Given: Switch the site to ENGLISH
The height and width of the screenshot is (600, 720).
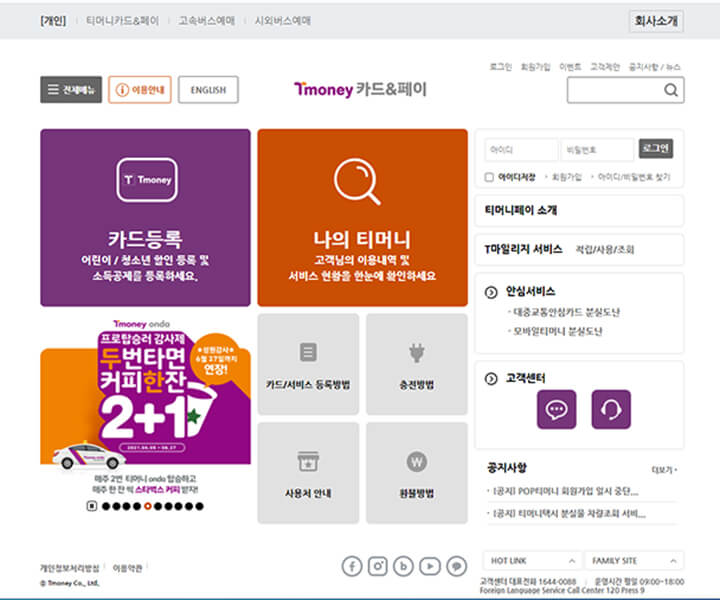Looking at the screenshot, I should pyautogui.click(x=208, y=90).
